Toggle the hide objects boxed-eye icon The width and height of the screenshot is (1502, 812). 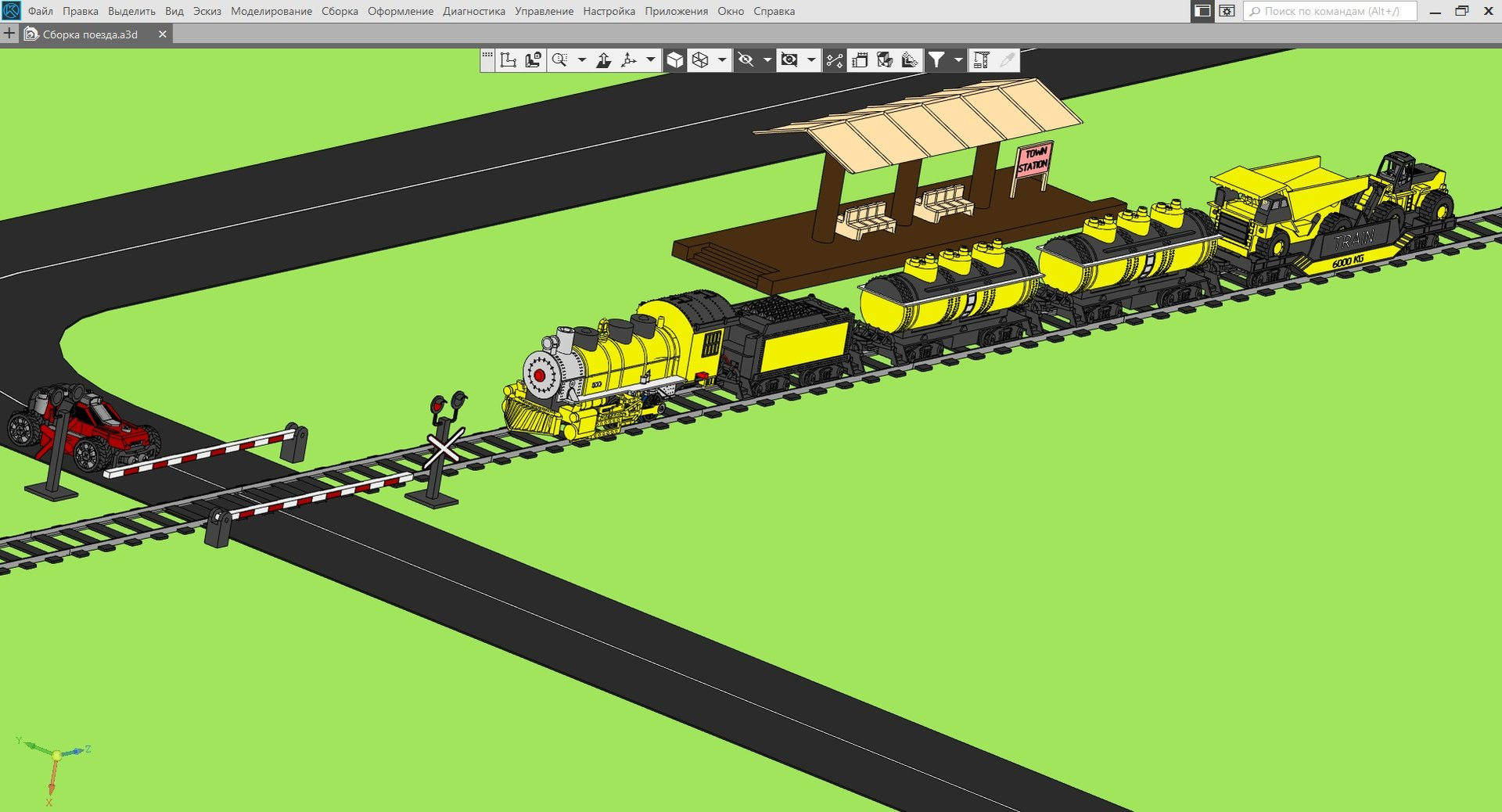[x=789, y=60]
